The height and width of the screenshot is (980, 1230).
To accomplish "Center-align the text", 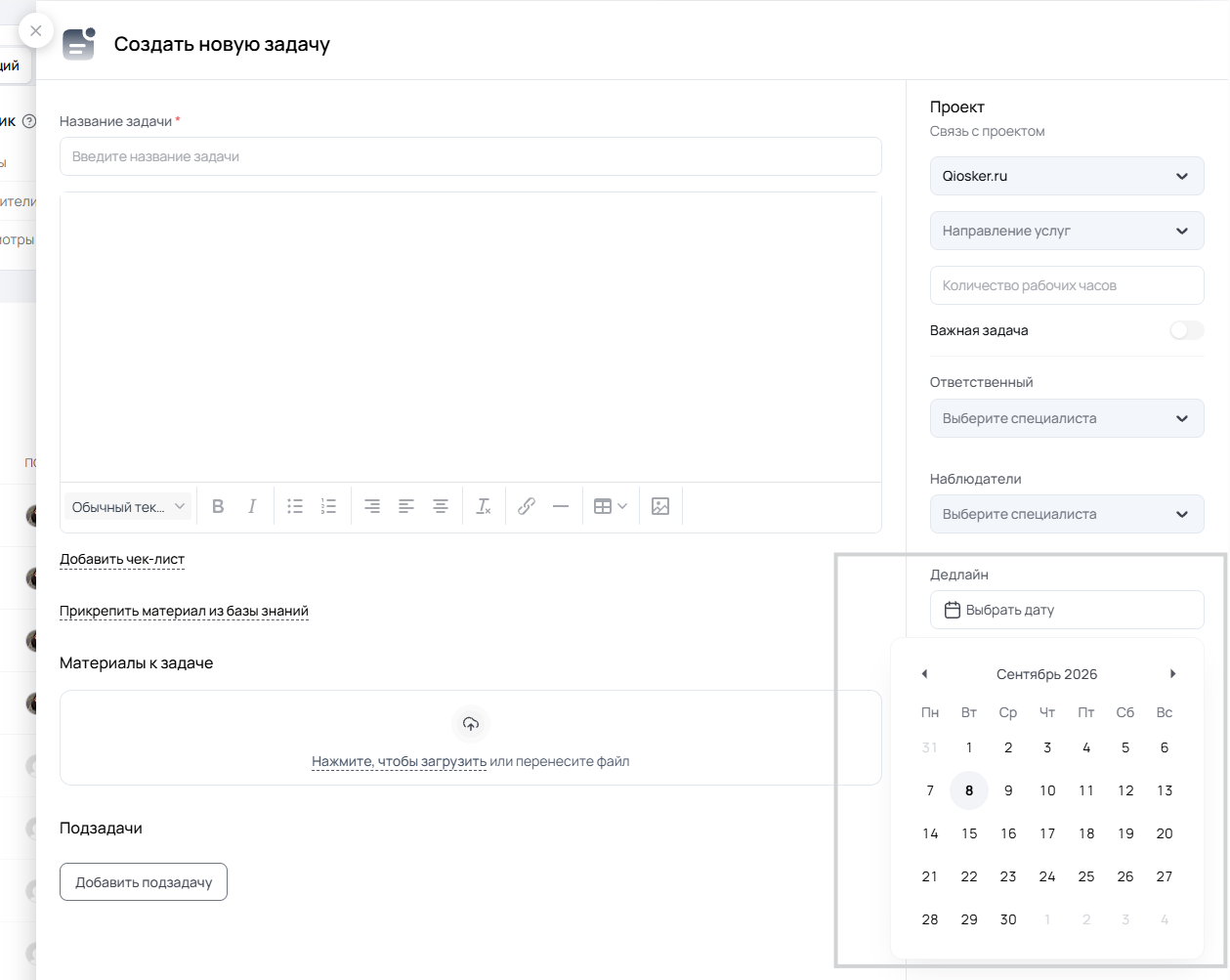I will pyautogui.click(x=441, y=506).
